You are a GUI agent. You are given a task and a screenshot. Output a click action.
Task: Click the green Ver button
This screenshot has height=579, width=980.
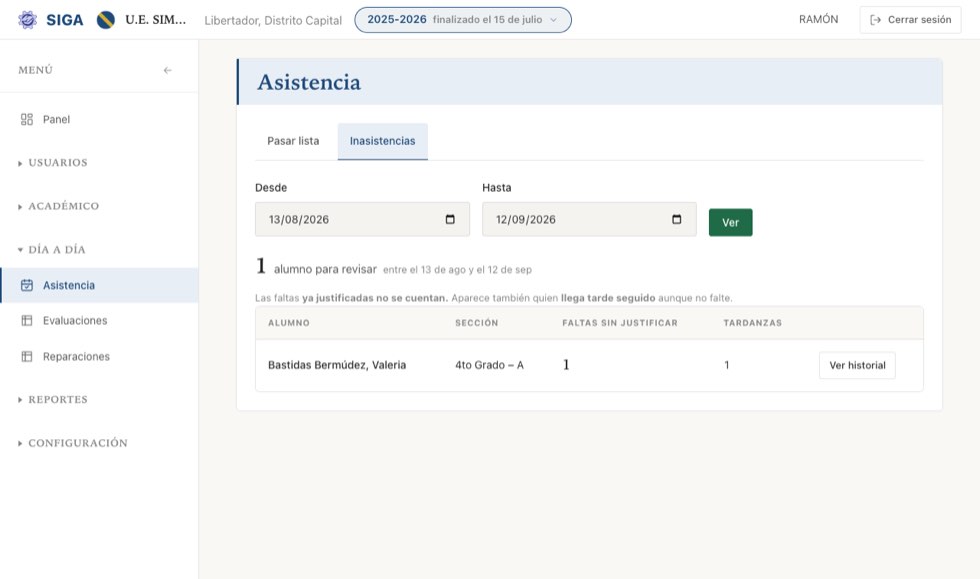pyautogui.click(x=731, y=223)
